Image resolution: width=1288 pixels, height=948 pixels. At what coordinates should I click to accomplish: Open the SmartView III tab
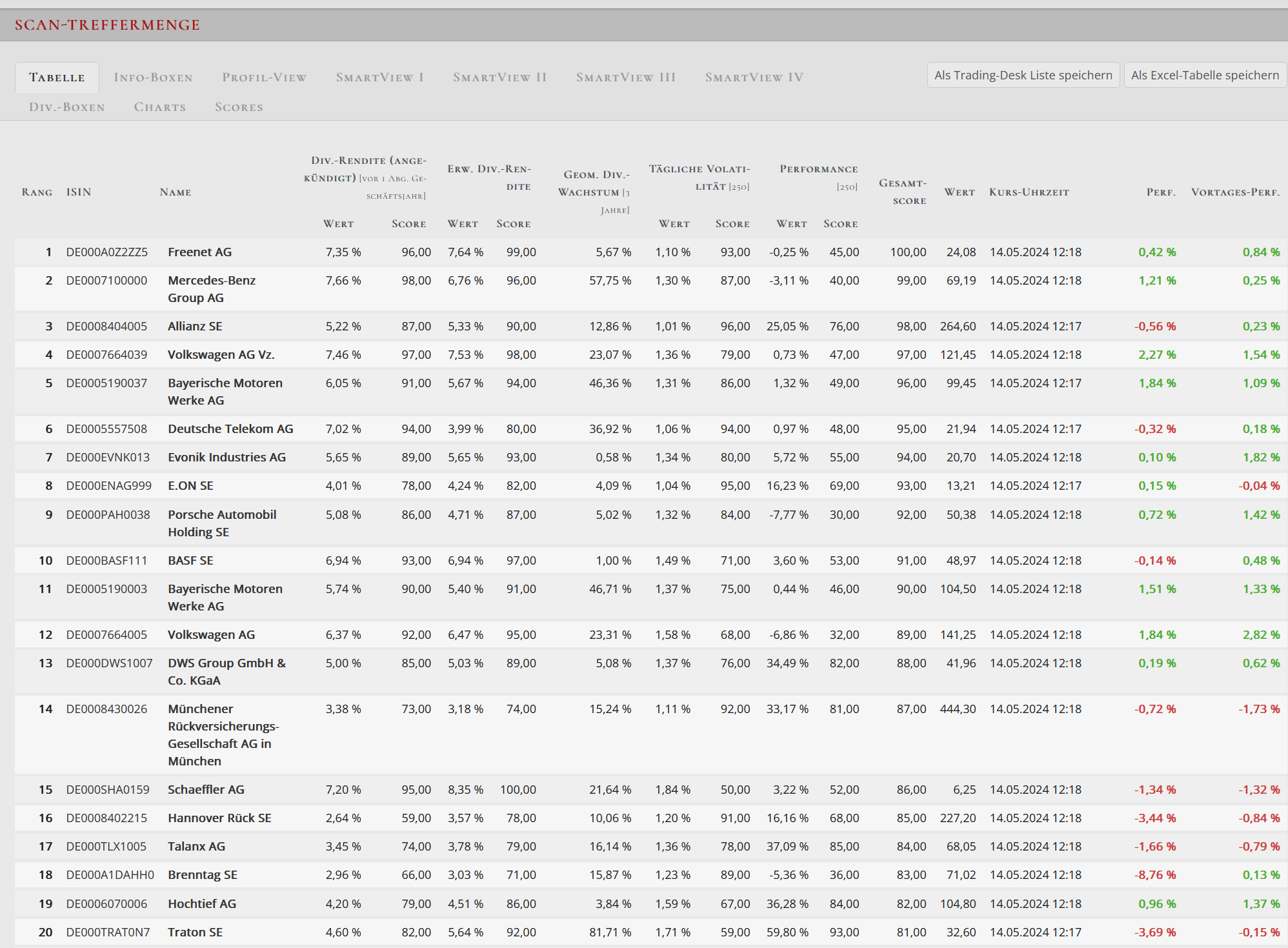point(625,77)
